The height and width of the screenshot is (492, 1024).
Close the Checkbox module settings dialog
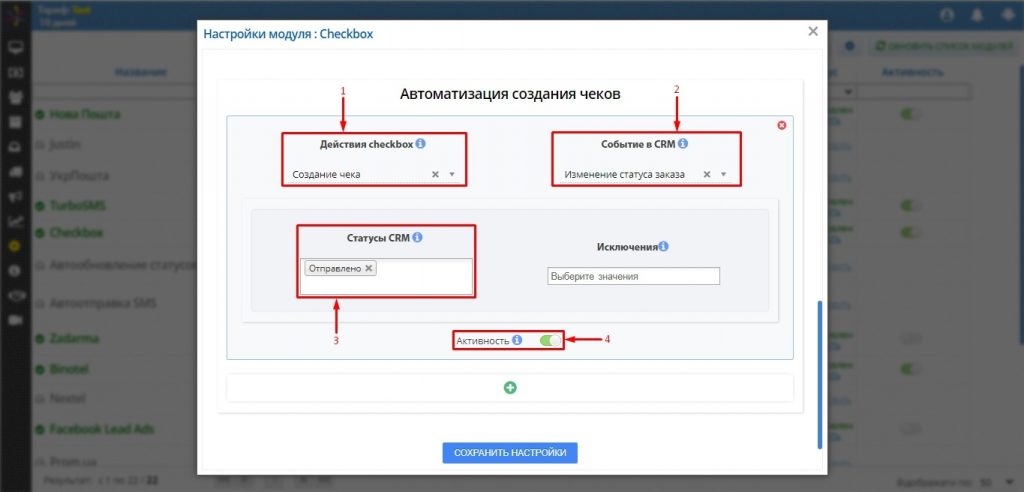click(813, 31)
